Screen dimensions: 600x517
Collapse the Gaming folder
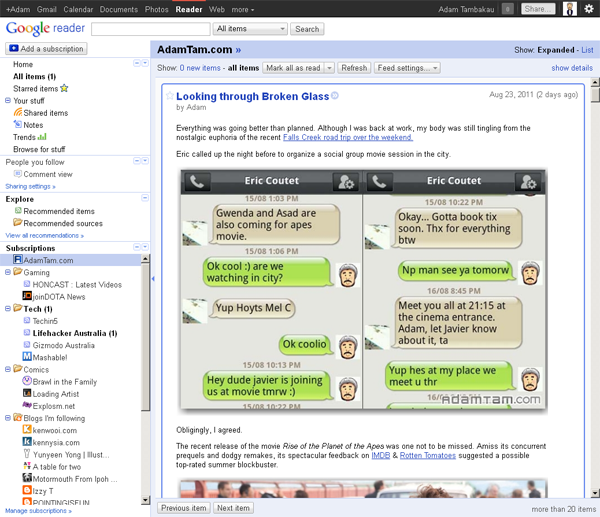[x=8, y=272]
